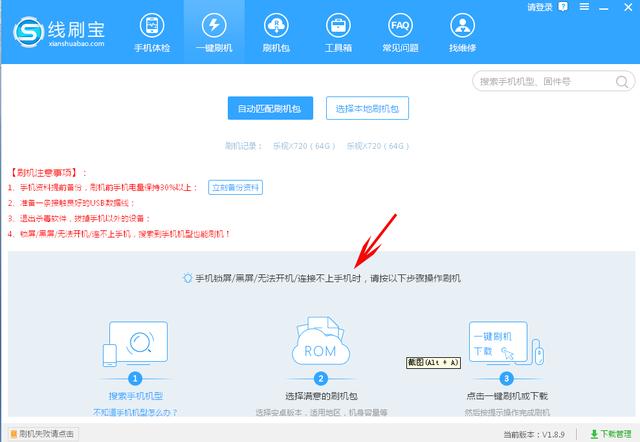
Task: Click the ROM cloud step 2 illustration
Action: 321,342
